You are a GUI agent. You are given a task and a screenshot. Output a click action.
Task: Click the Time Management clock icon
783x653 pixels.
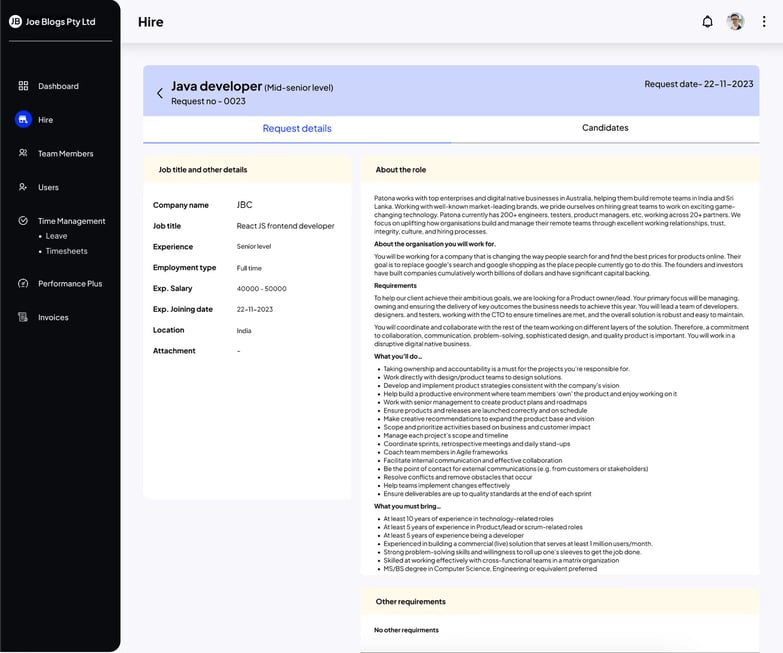23,221
